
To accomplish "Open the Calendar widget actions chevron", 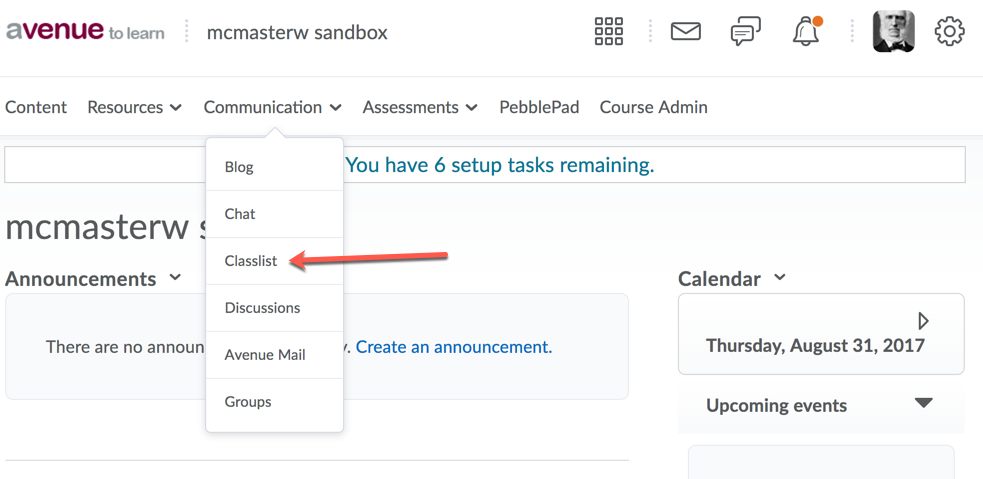I will point(780,277).
